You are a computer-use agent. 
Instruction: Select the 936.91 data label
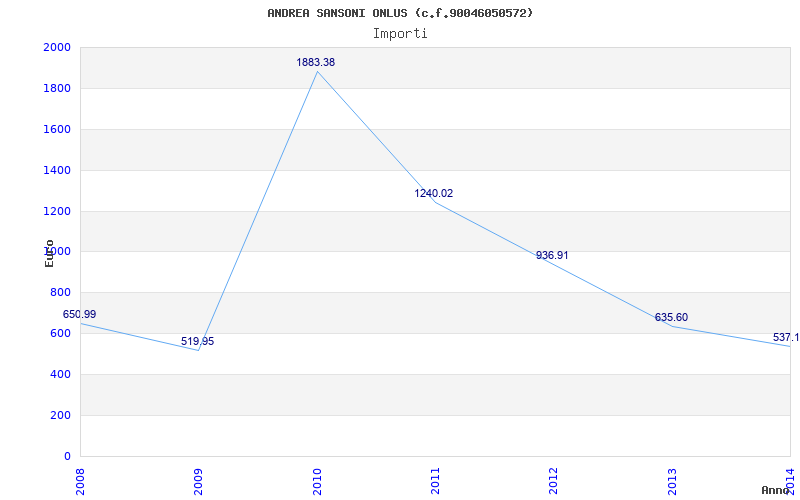click(552, 255)
